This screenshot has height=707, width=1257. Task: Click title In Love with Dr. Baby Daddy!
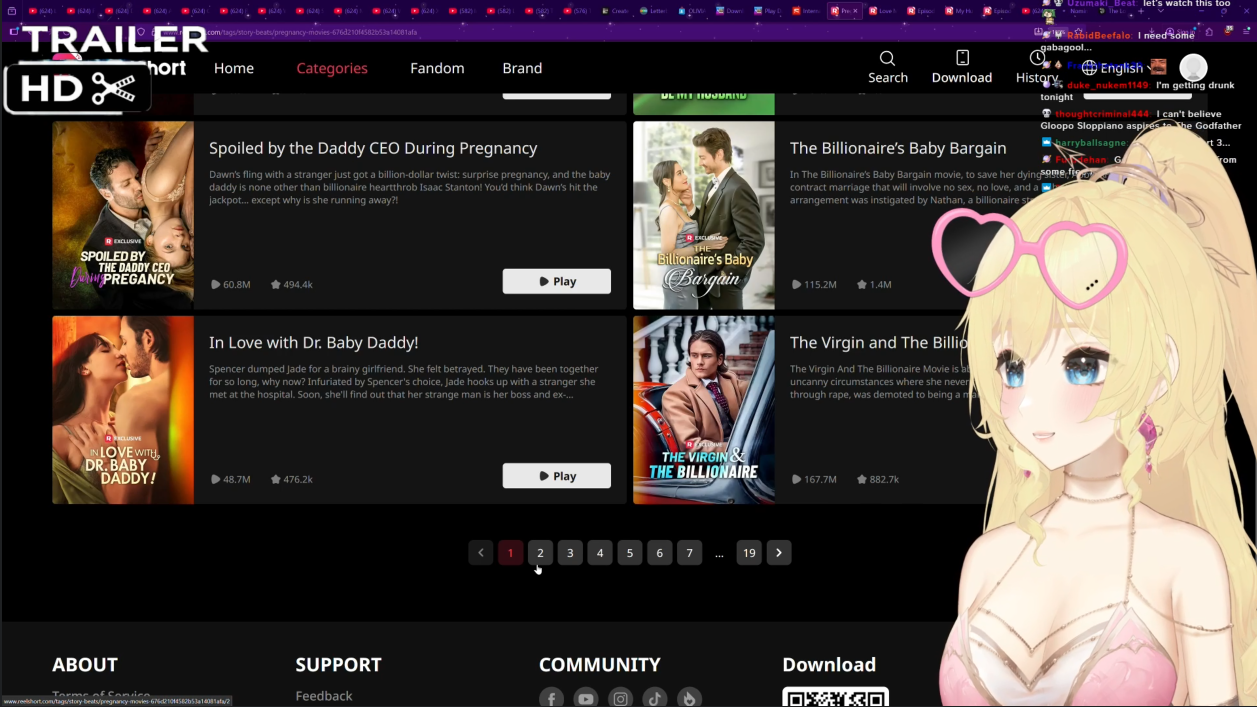[x=313, y=342]
